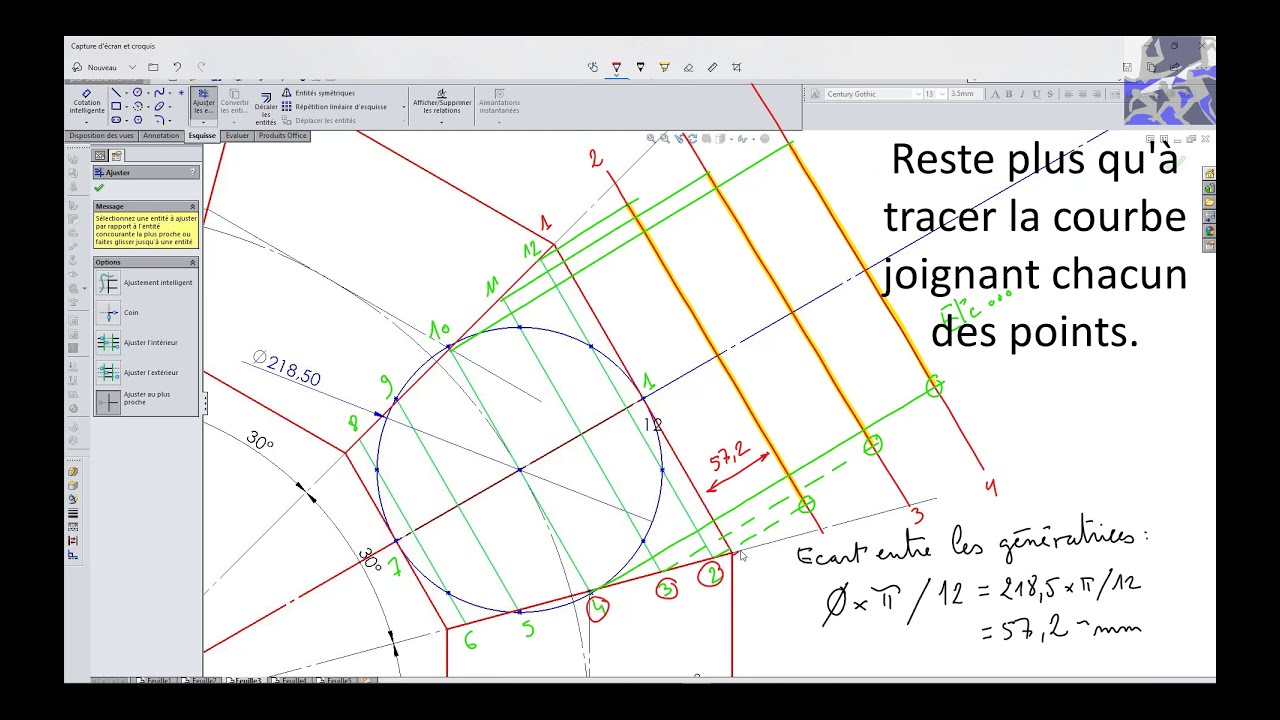Click the Feuille1 sheet tab
Image resolution: width=1280 pixels, height=720 pixels.
point(157,680)
